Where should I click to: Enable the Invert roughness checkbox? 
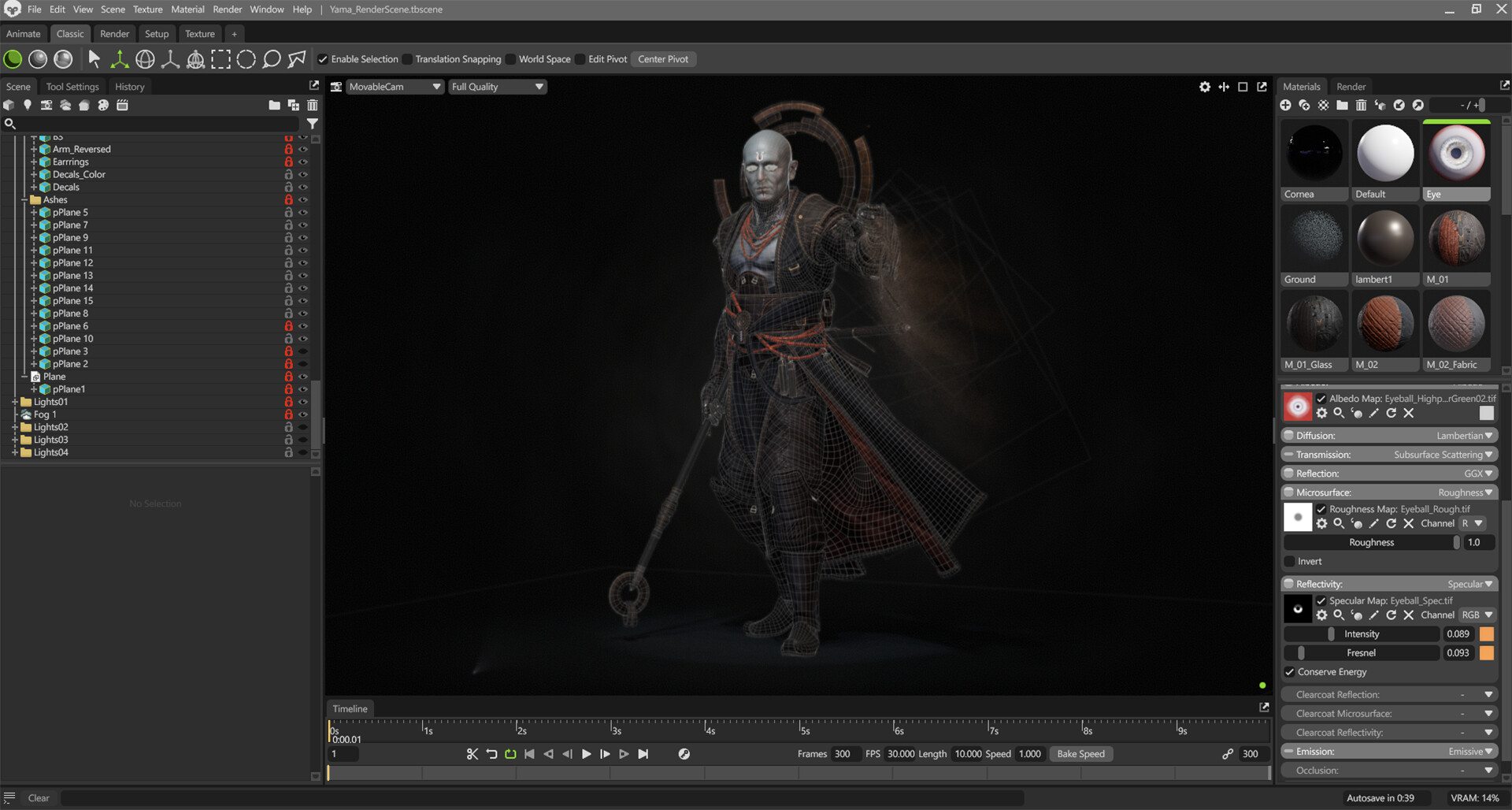pyautogui.click(x=1290, y=562)
